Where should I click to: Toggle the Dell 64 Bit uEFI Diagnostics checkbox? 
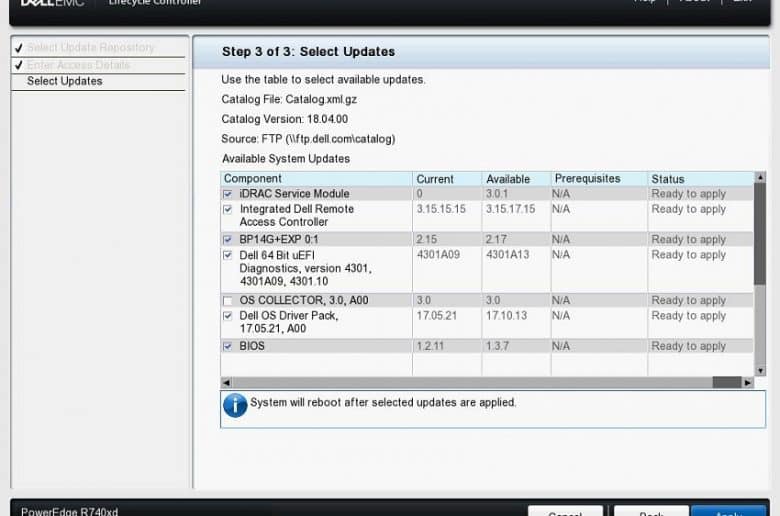coord(228,255)
